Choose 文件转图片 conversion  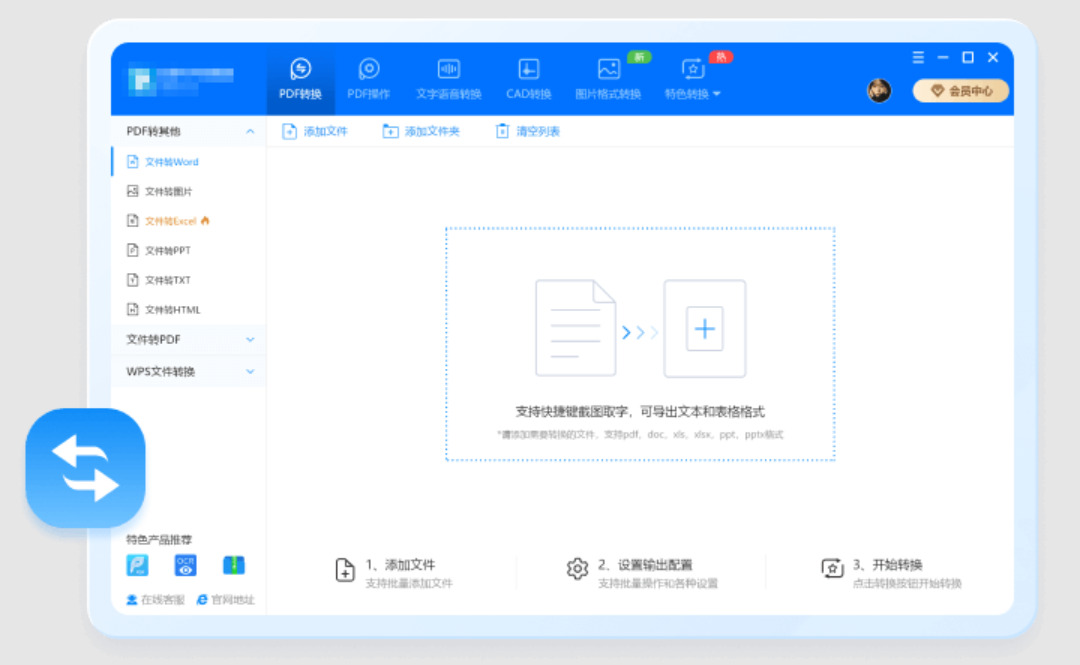click(189, 191)
